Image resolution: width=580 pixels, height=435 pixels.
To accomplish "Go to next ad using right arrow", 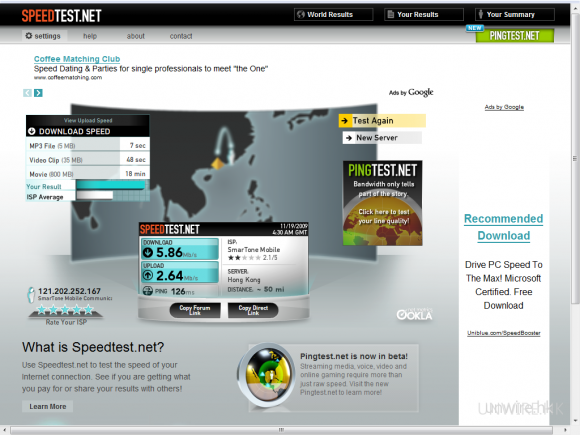I will 38,93.
